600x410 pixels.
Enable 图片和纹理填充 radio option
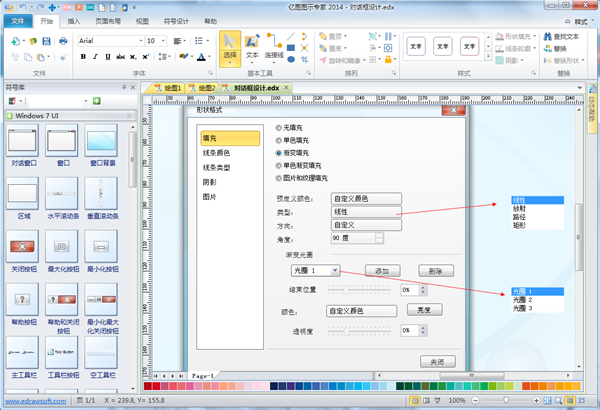pyautogui.click(x=279, y=178)
